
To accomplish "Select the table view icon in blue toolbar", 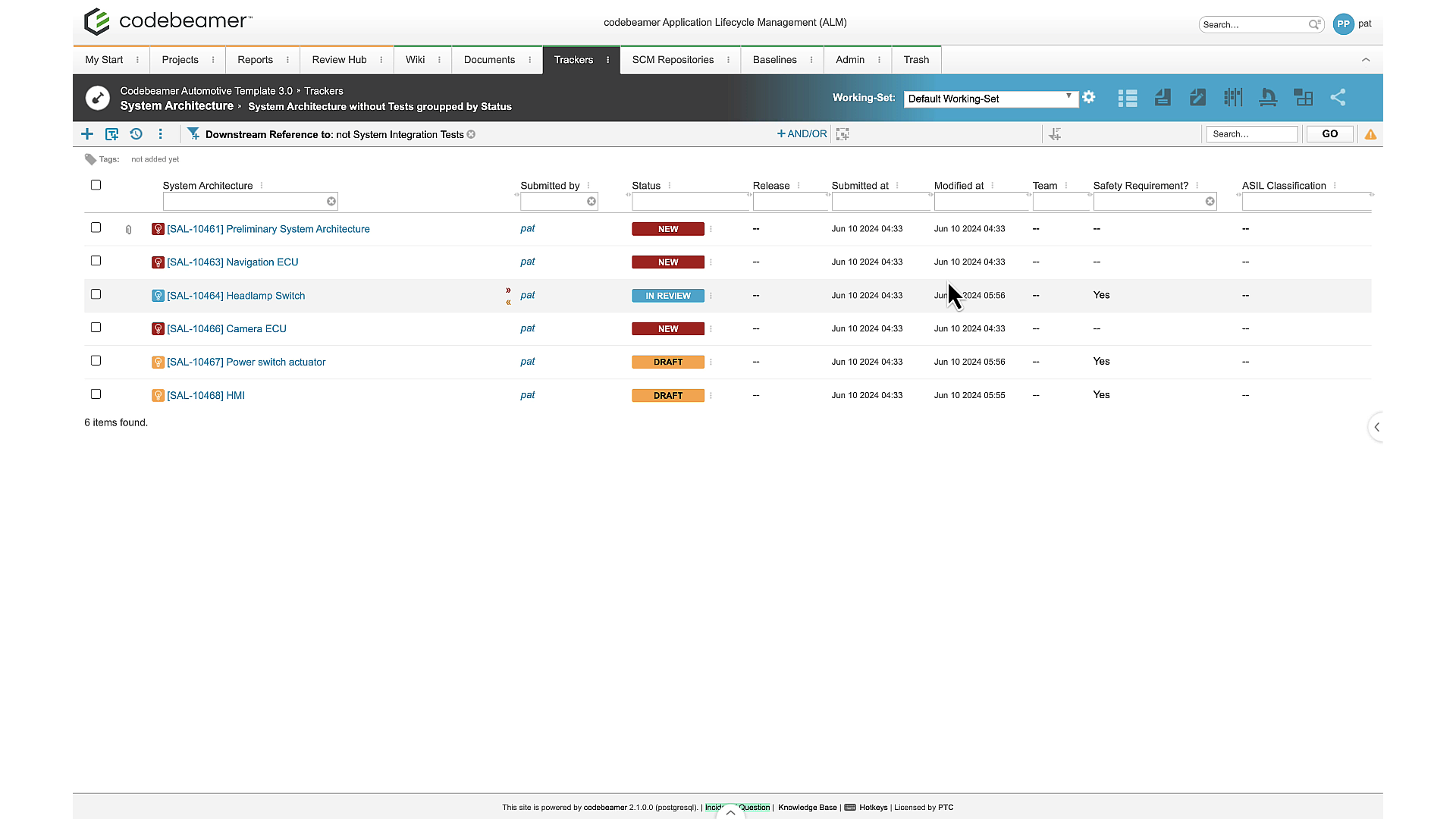I will [x=1128, y=98].
